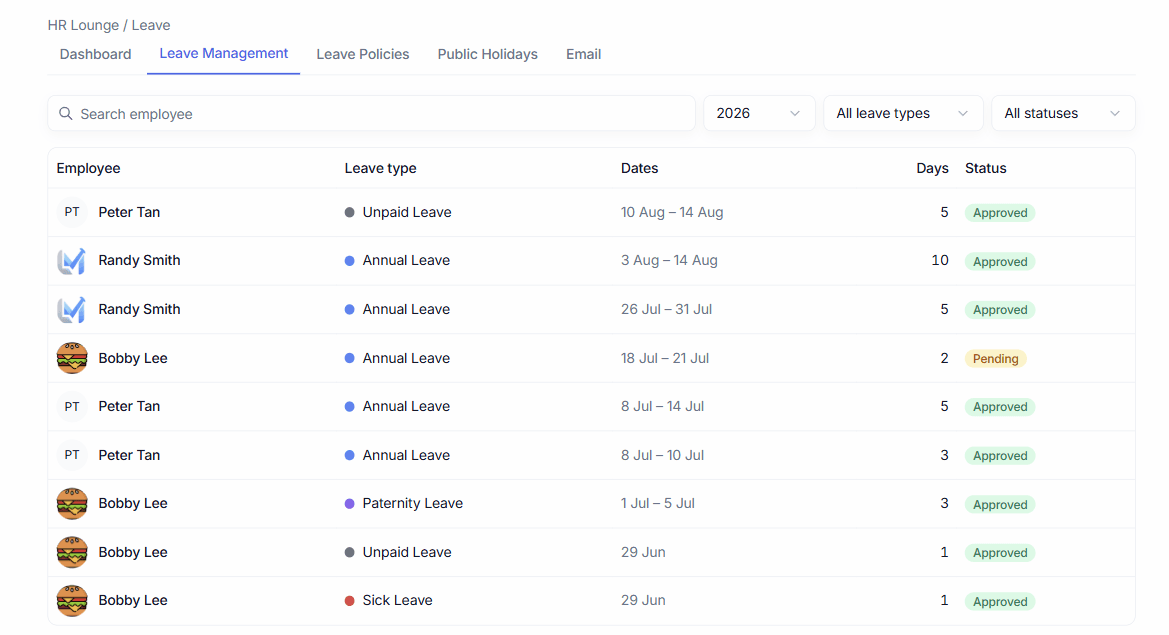Click the name Peter Tan in Unpaid Leave row
Screen dimensions: 1169x635
pos(129,212)
